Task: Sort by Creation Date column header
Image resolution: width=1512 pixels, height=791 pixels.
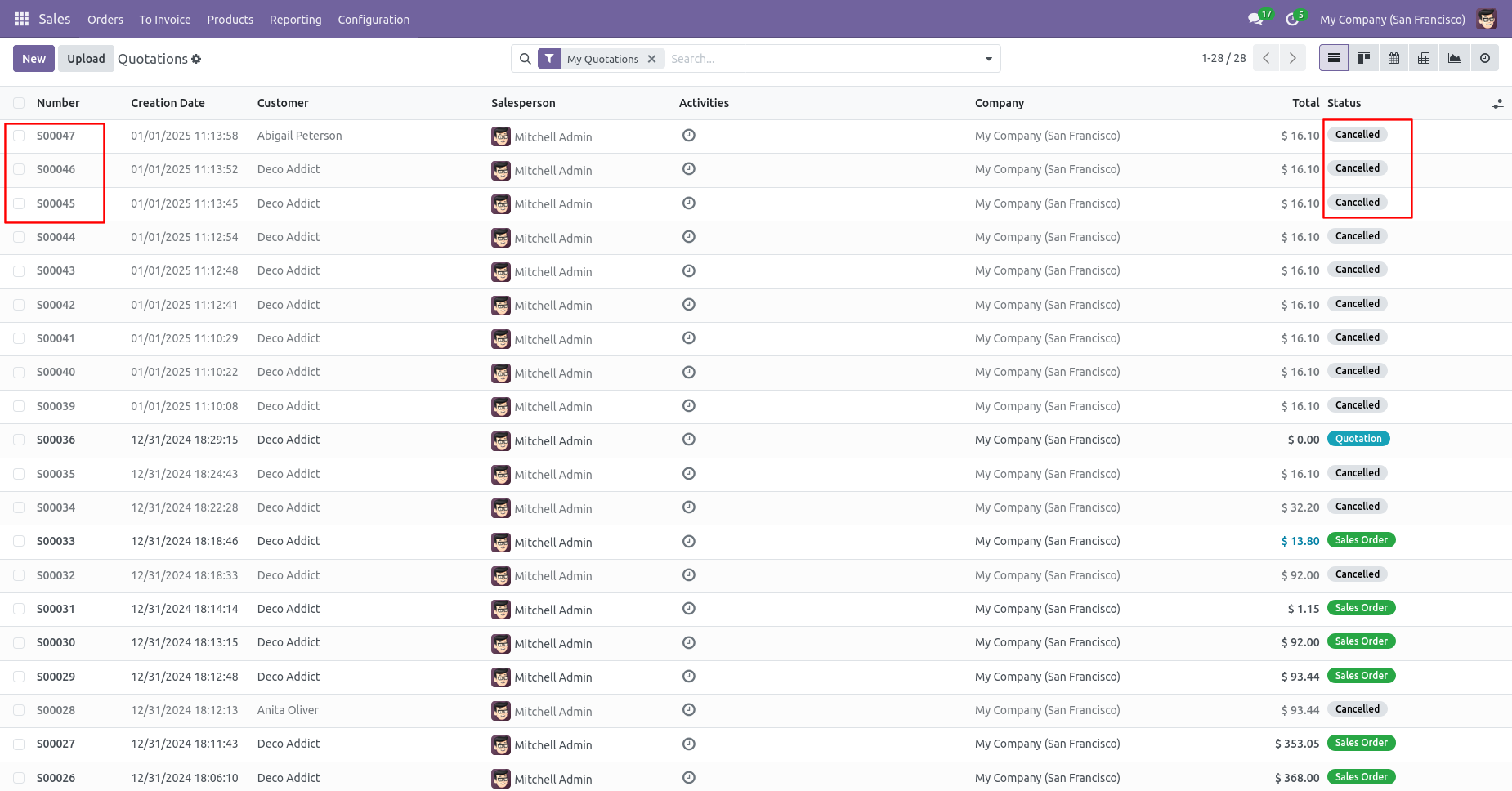Action: tap(168, 103)
